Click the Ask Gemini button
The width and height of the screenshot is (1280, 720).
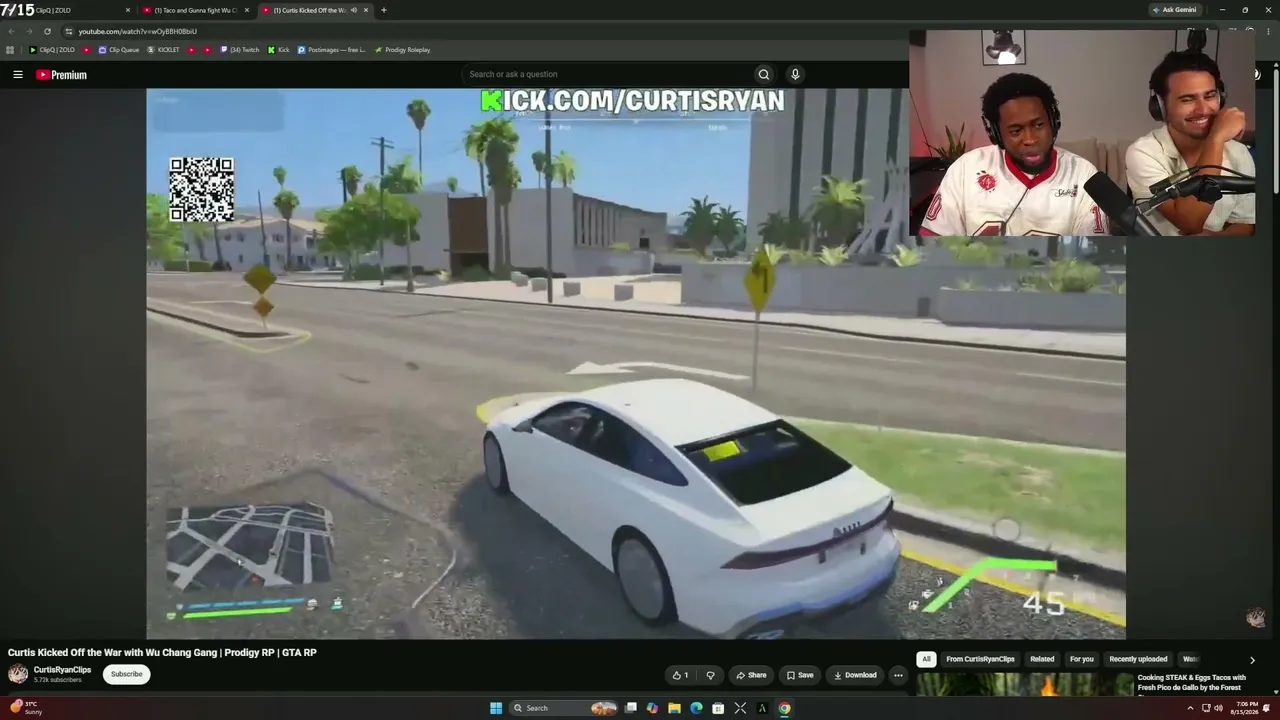[1174, 10]
